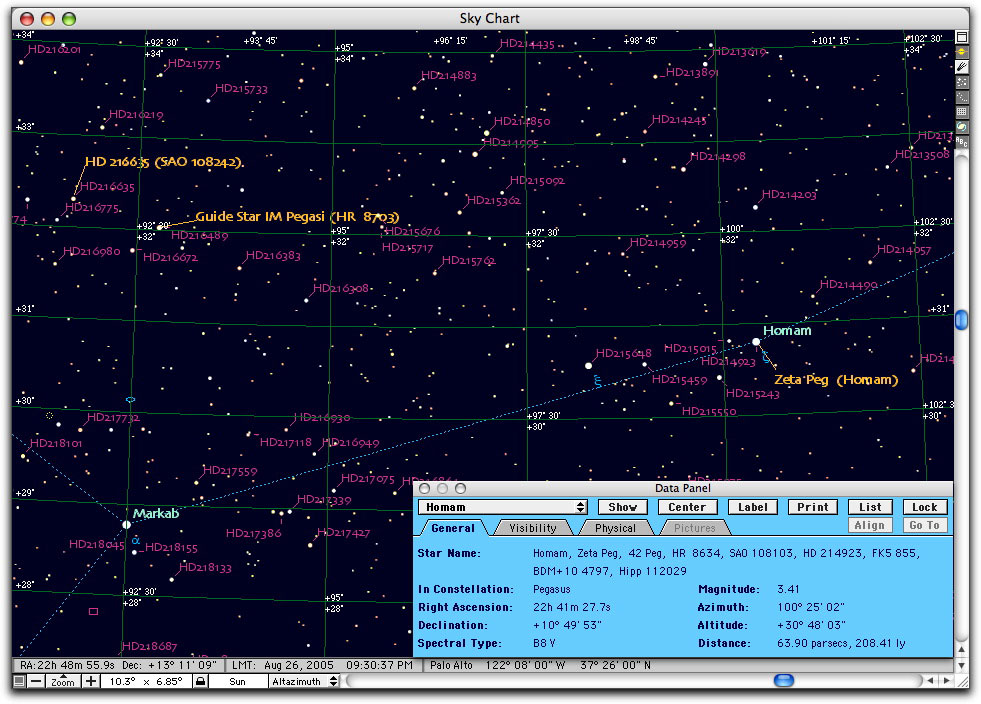The image size is (981, 704).
Task: Click the zoom in plus button
Action: 91,681
